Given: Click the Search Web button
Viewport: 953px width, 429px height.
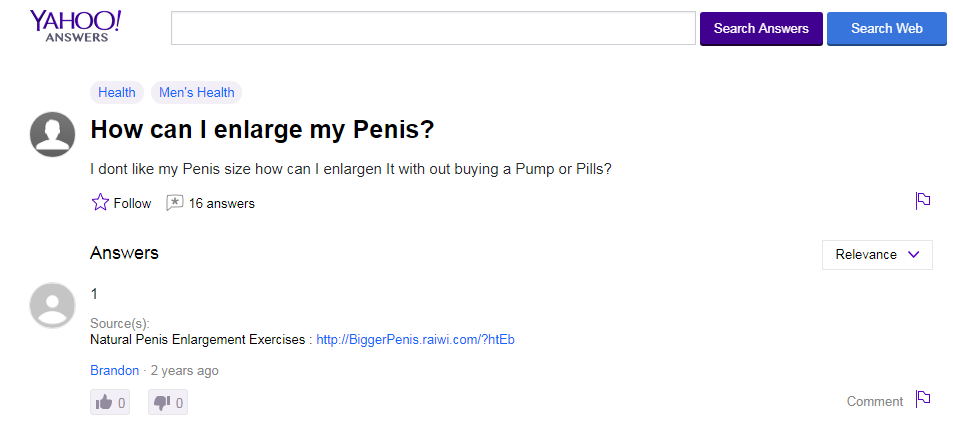Looking at the screenshot, I should [887, 29].
